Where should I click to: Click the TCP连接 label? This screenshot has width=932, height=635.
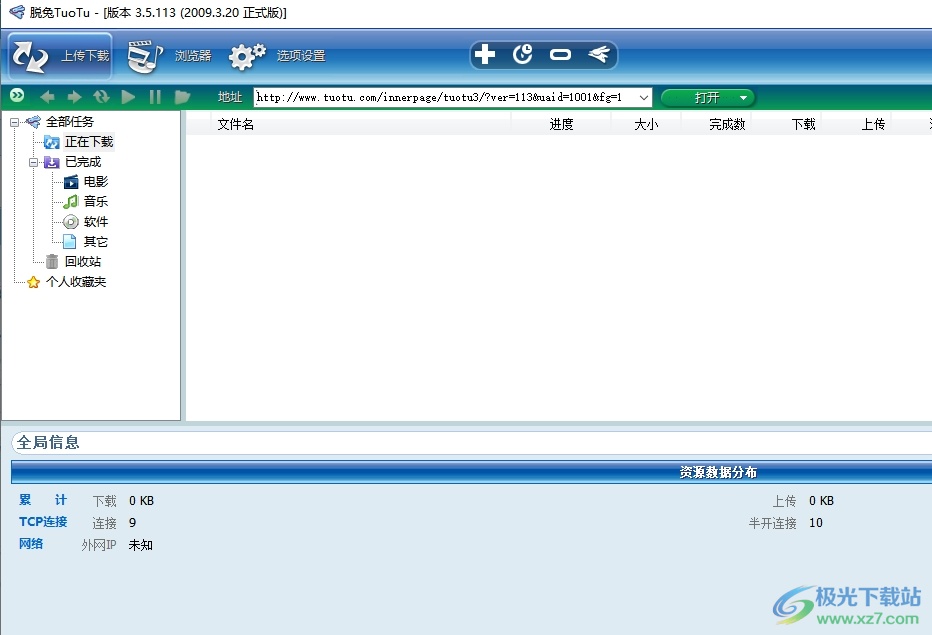coord(43,522)
